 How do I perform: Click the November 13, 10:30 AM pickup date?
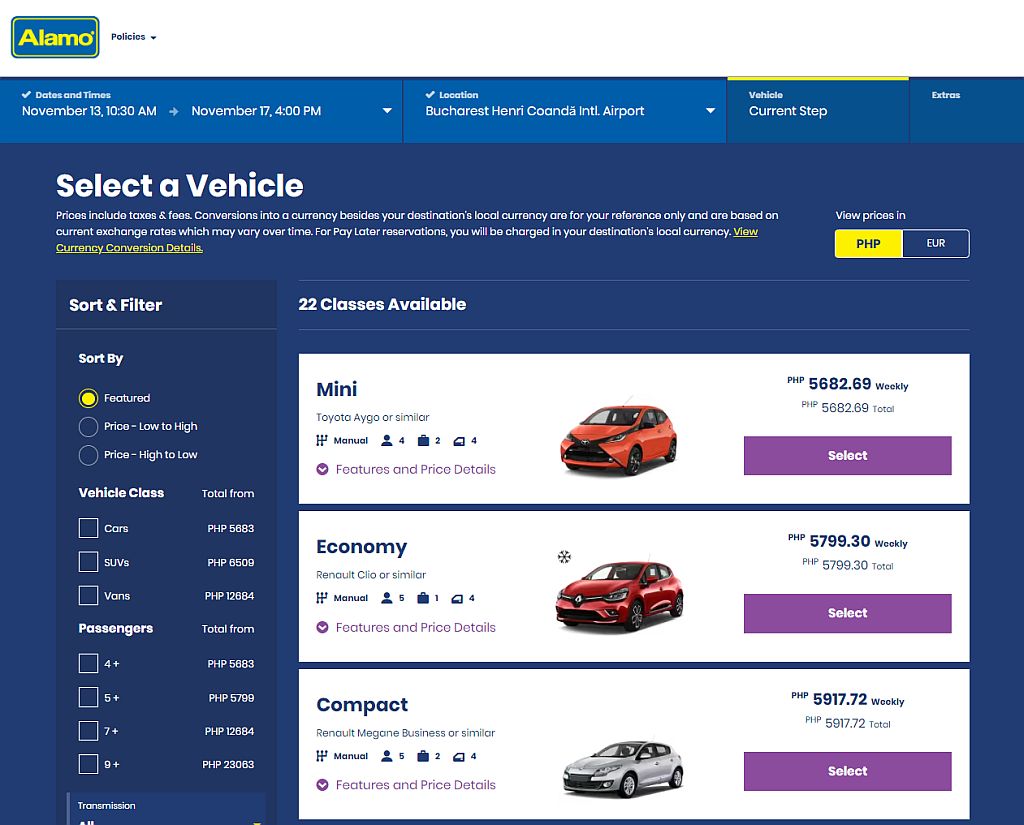tap(89, 111)
